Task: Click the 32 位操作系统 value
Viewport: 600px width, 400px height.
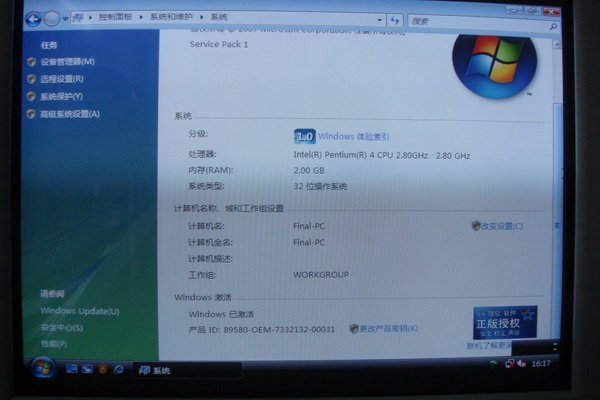Action: pyautogui.click(x=320, y=186)
